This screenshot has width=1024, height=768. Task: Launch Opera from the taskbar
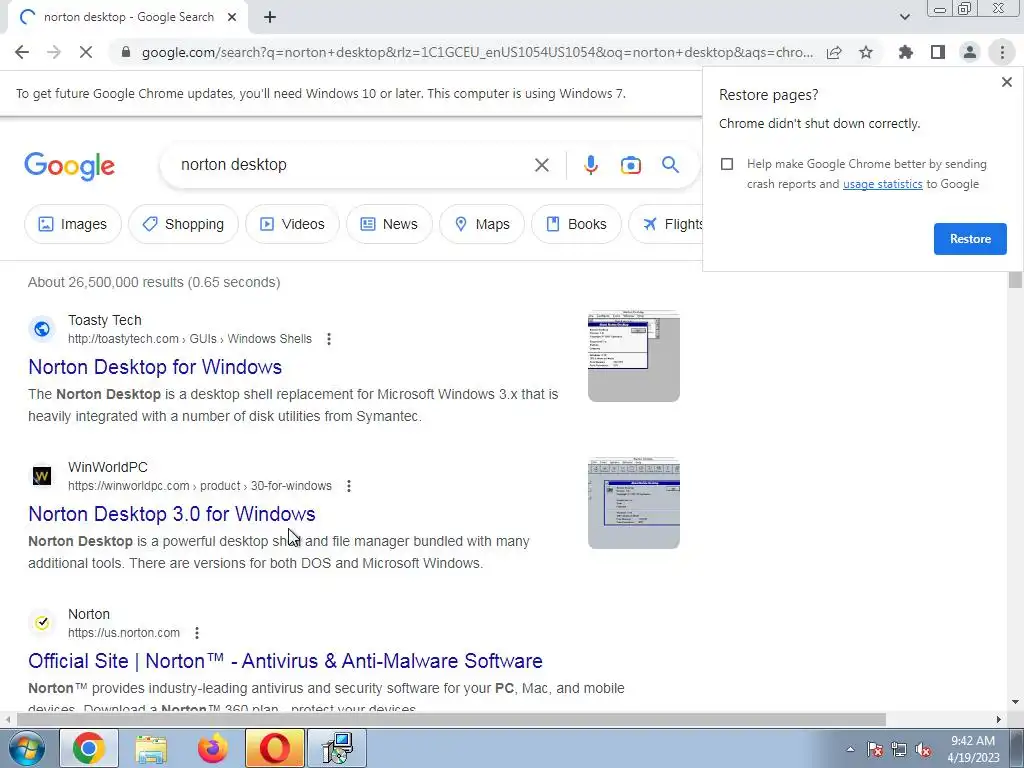pyautogui.click(x=275, y=748)
